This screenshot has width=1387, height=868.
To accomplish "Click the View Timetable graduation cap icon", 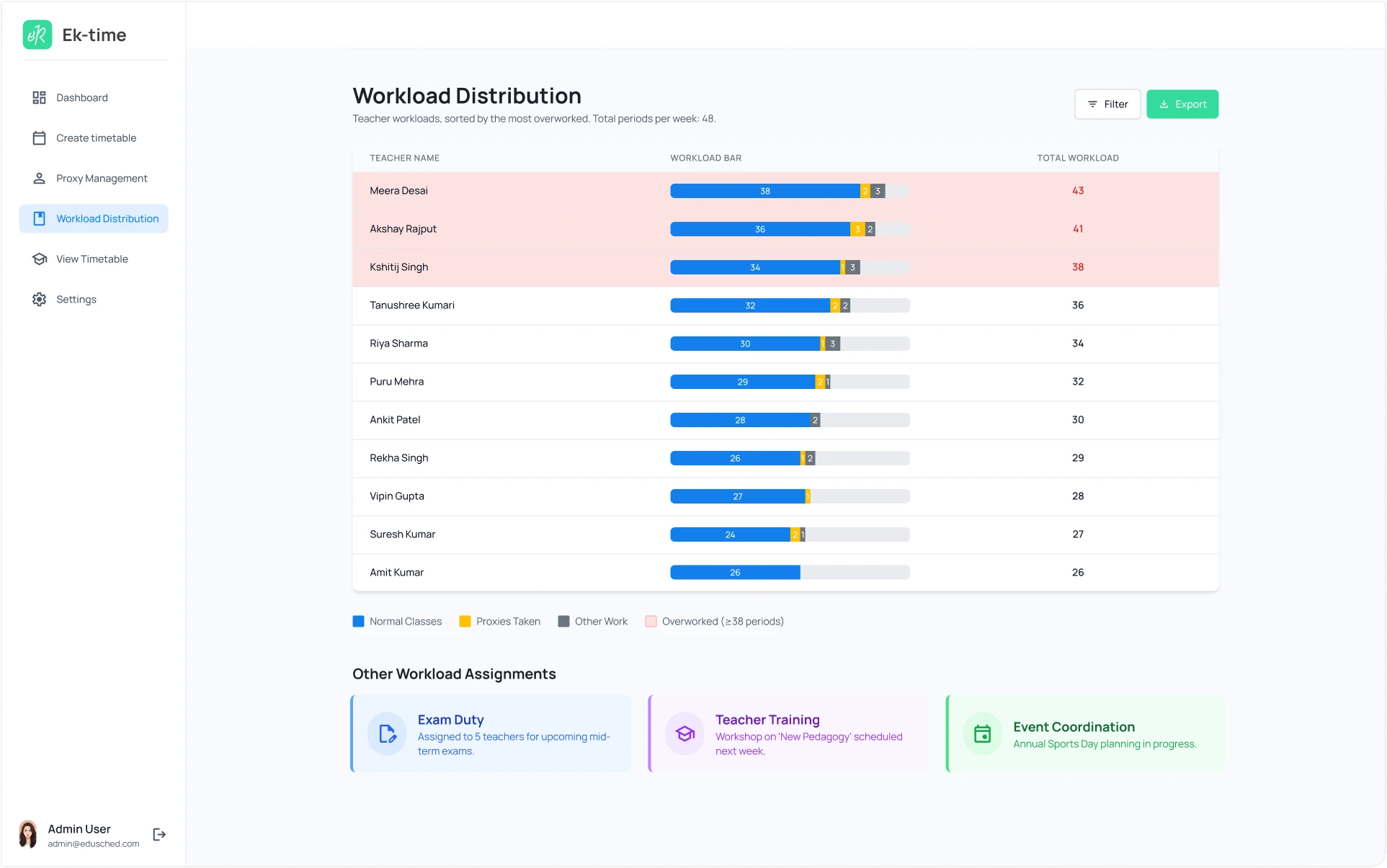I will pyautogui.click(x=40, y=259).
